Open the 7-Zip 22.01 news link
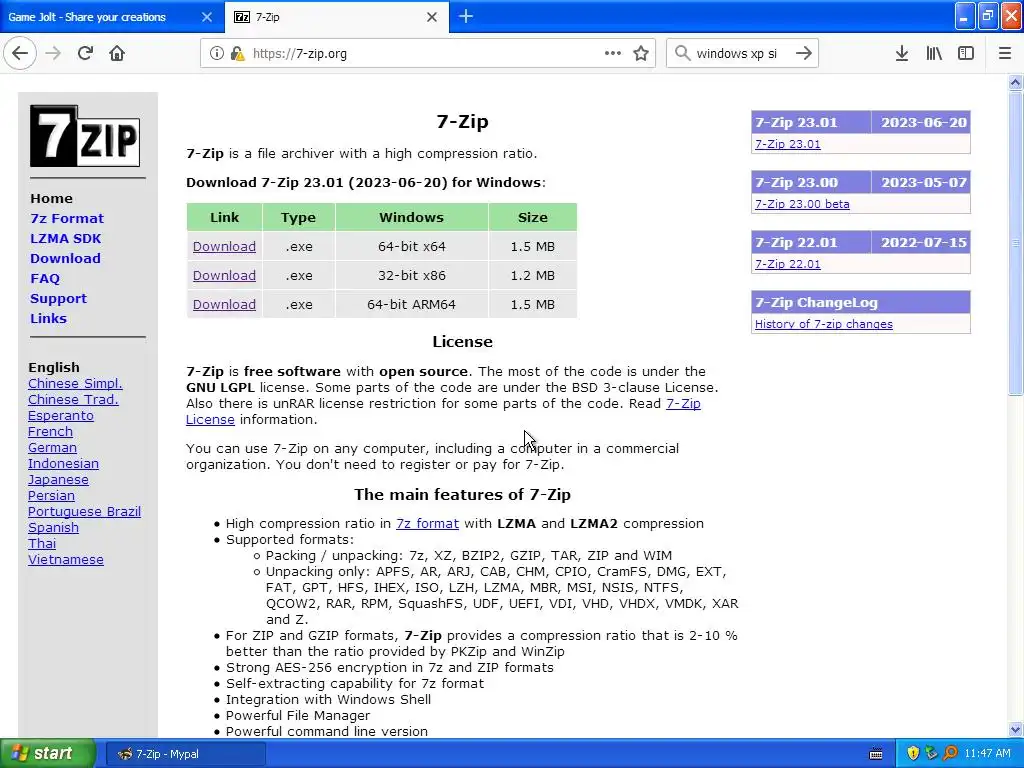Screen dimensions: 1024x768 pos(788,264)
